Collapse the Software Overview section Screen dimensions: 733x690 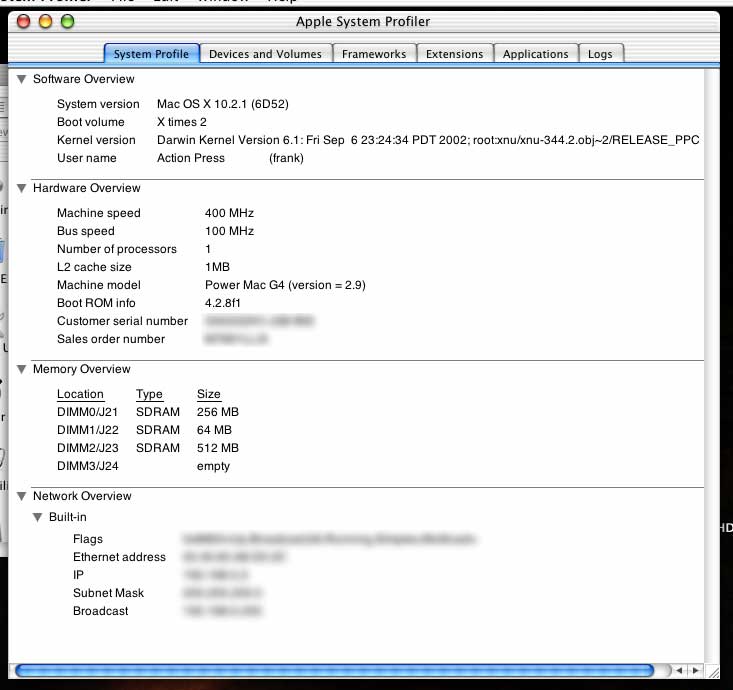(22, 79)
